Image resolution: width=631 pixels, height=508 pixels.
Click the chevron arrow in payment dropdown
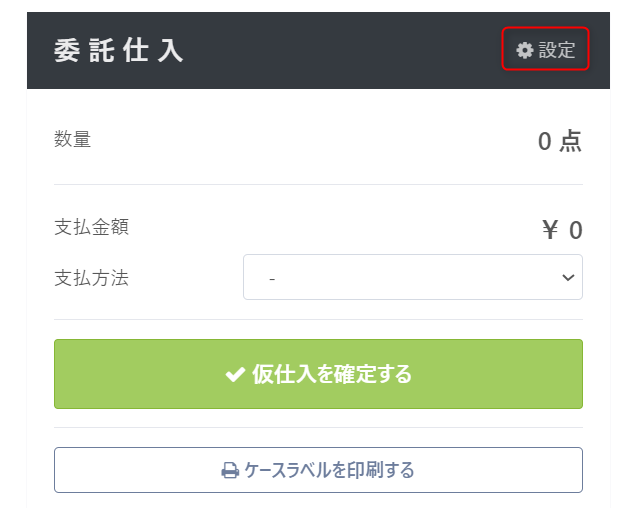coord(568,277)
